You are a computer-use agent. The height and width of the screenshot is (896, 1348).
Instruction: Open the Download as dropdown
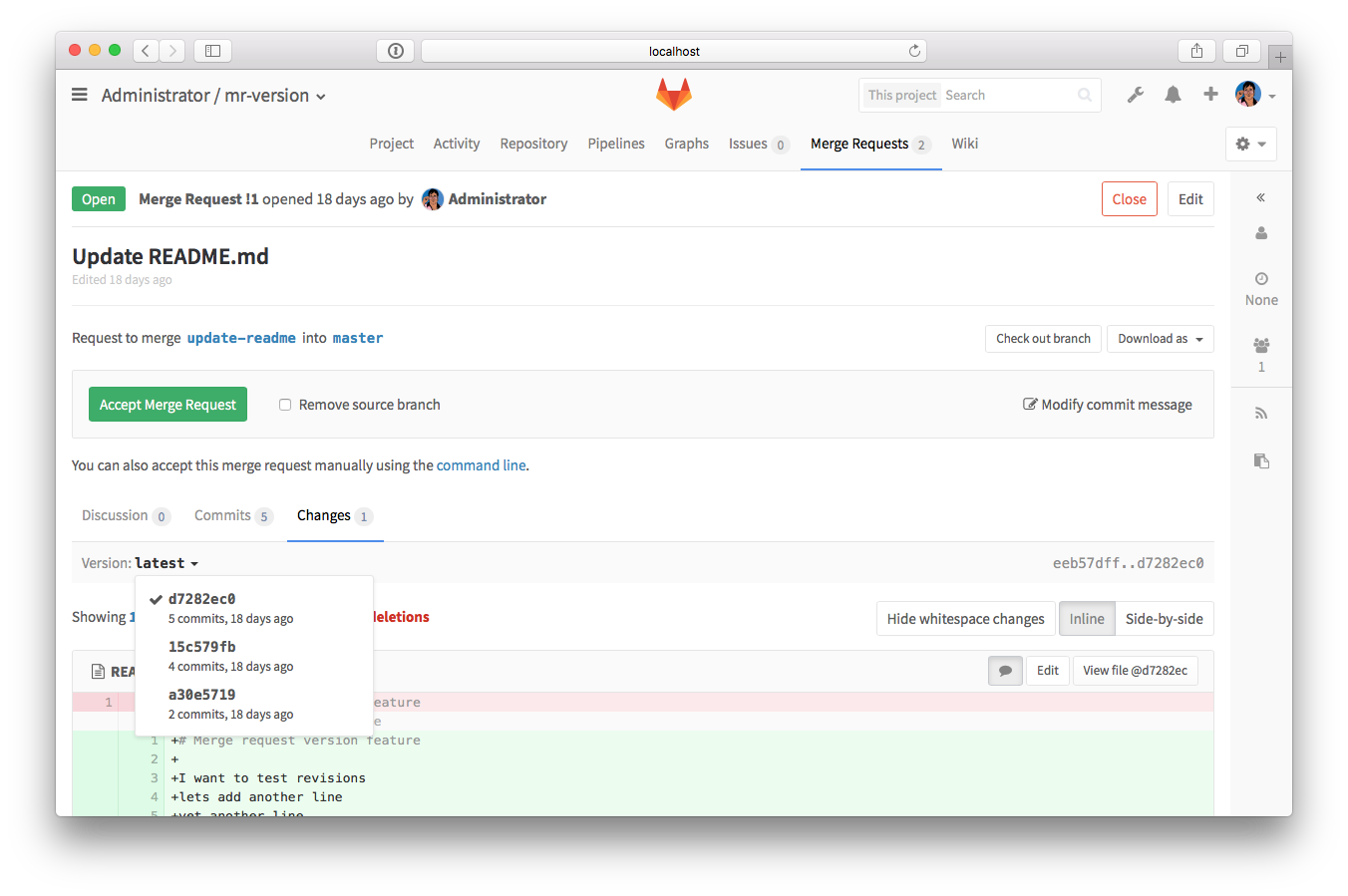(1160, 339)
